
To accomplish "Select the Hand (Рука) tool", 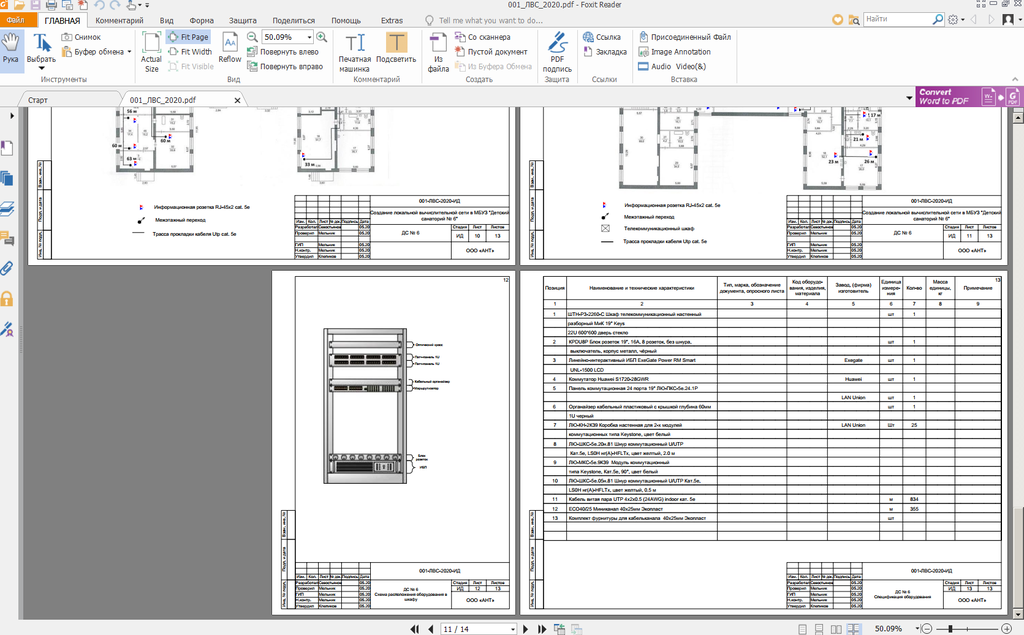I will coord(11,48).
